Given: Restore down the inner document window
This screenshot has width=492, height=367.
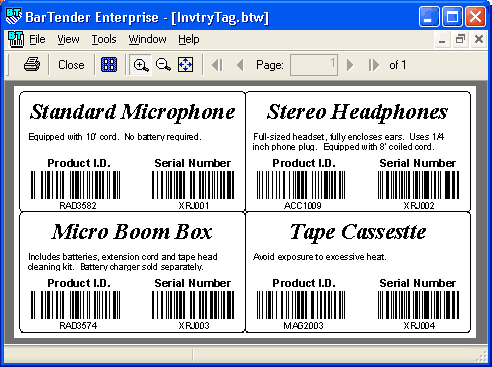Looking at the screenshot, I should coord(460,39).
